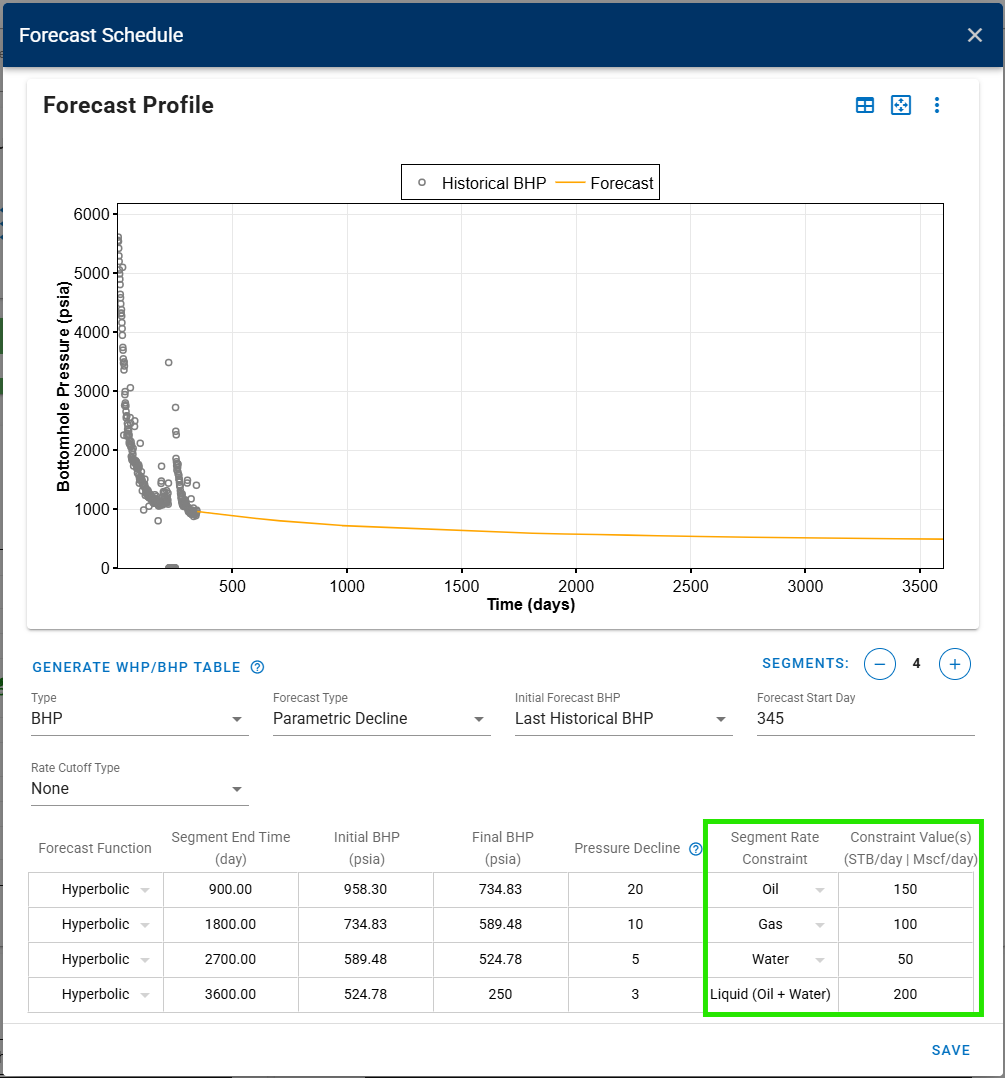The height and width of the screenshot is (1078, 1005).
Task: Click the Save button
Action: [950, 1050]
